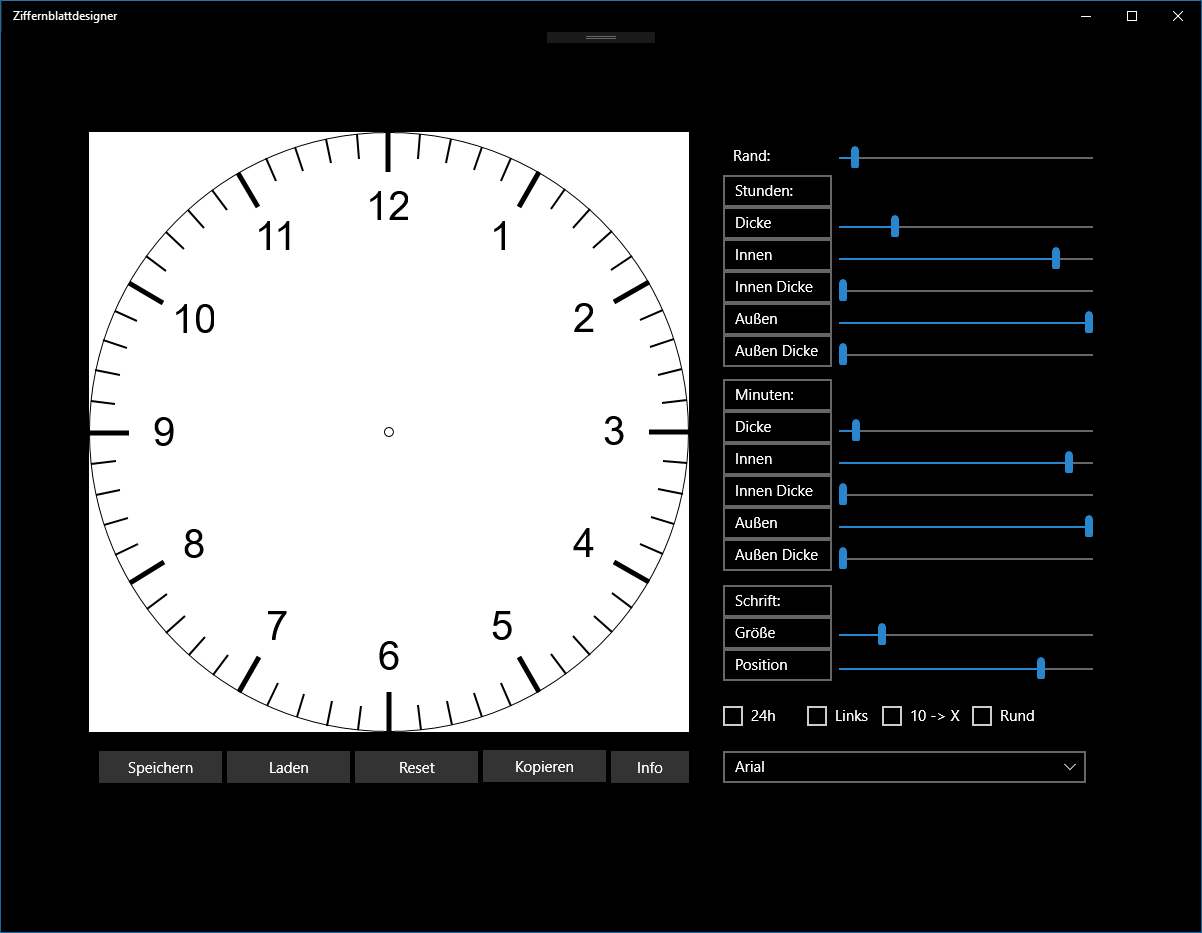Image resolution: width=1202 pixels, height=933 pixels.
Task: Click the Stunden Innen slider handle
Action: click(1056, 258)
